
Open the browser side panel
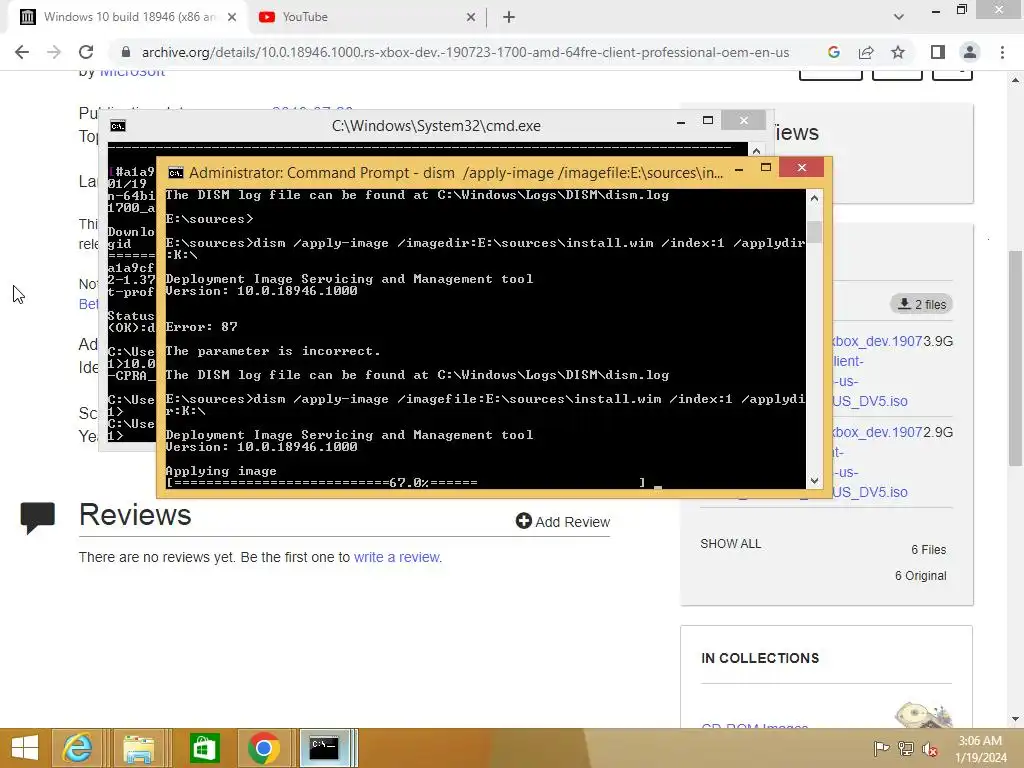(938, 52)
